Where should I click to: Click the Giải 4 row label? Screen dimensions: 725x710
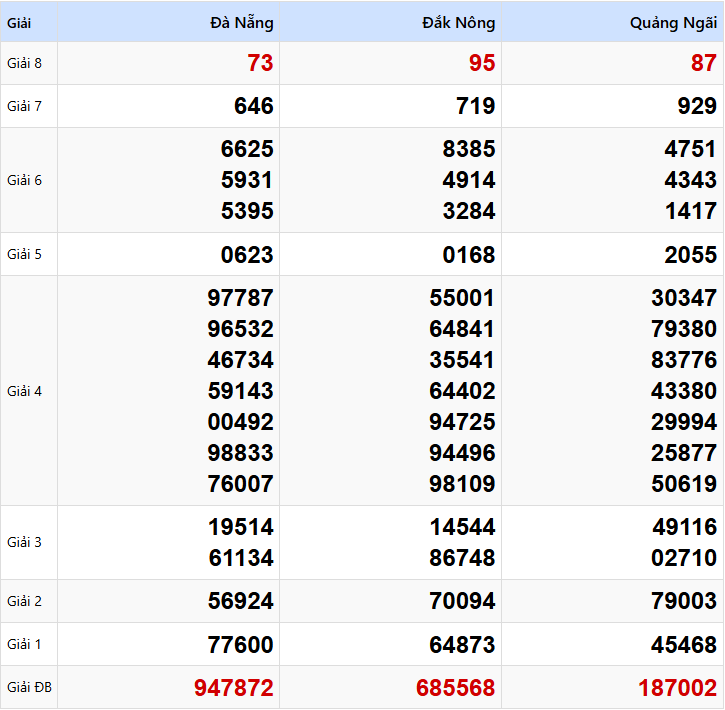(24, 391)
